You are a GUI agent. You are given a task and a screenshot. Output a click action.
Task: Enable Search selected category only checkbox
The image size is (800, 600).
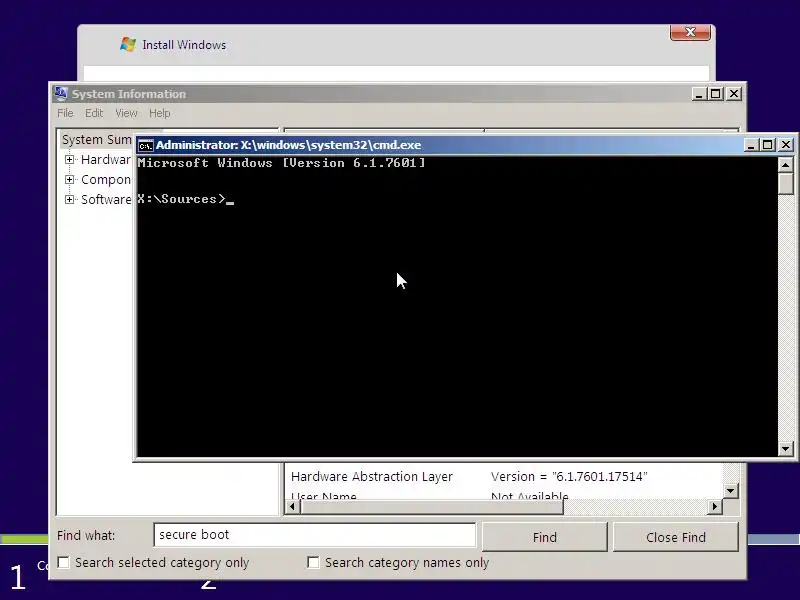pyautogui.click(x=63, y=562)
